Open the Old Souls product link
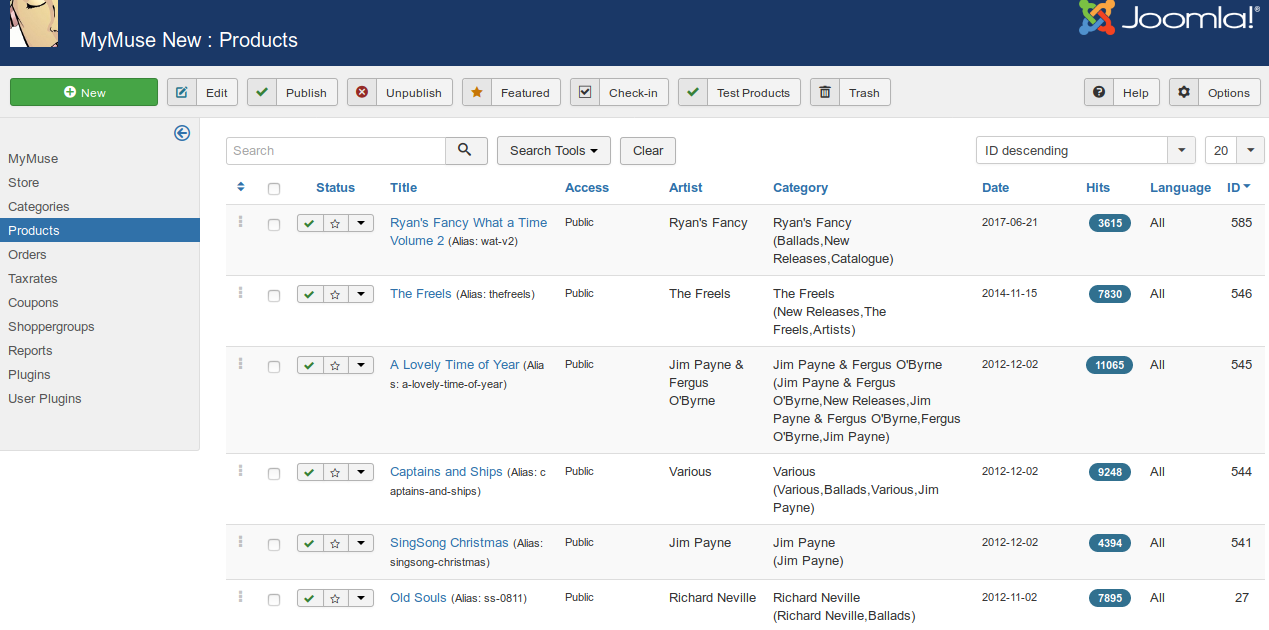Screen dimensions: 1269x630 pos(418,598)
